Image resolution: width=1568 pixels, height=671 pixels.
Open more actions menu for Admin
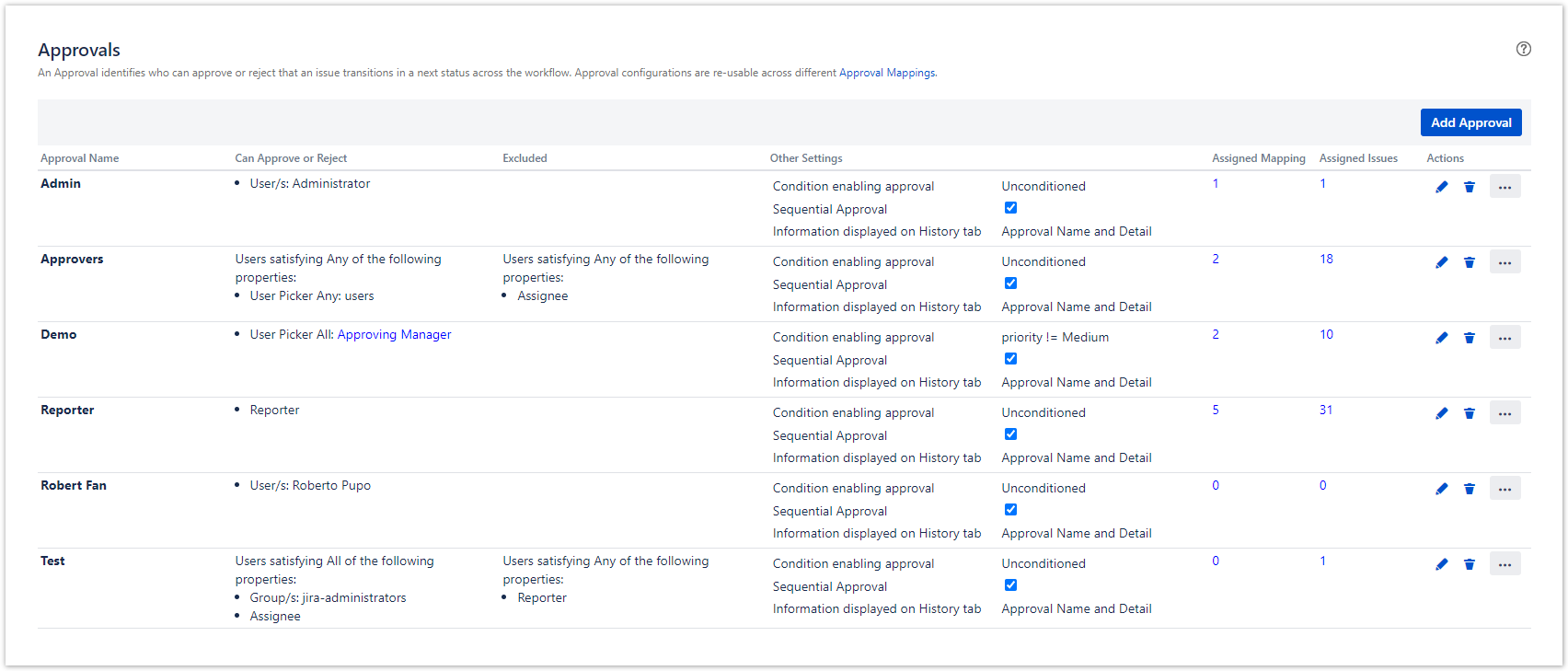pyautogui.click(x=1505, y=187)
